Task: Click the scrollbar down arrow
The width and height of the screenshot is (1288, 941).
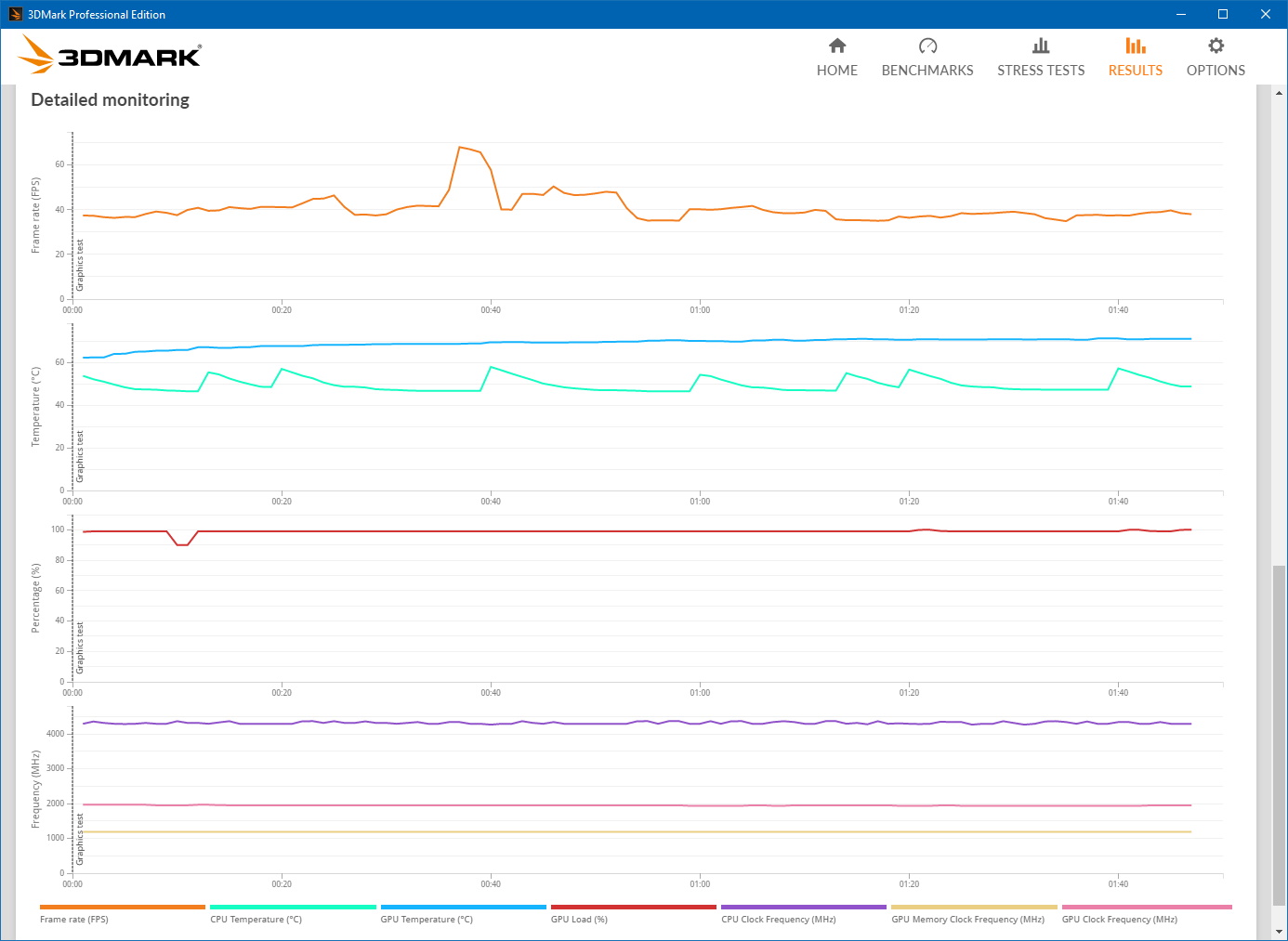Action: click(1280, 931)
